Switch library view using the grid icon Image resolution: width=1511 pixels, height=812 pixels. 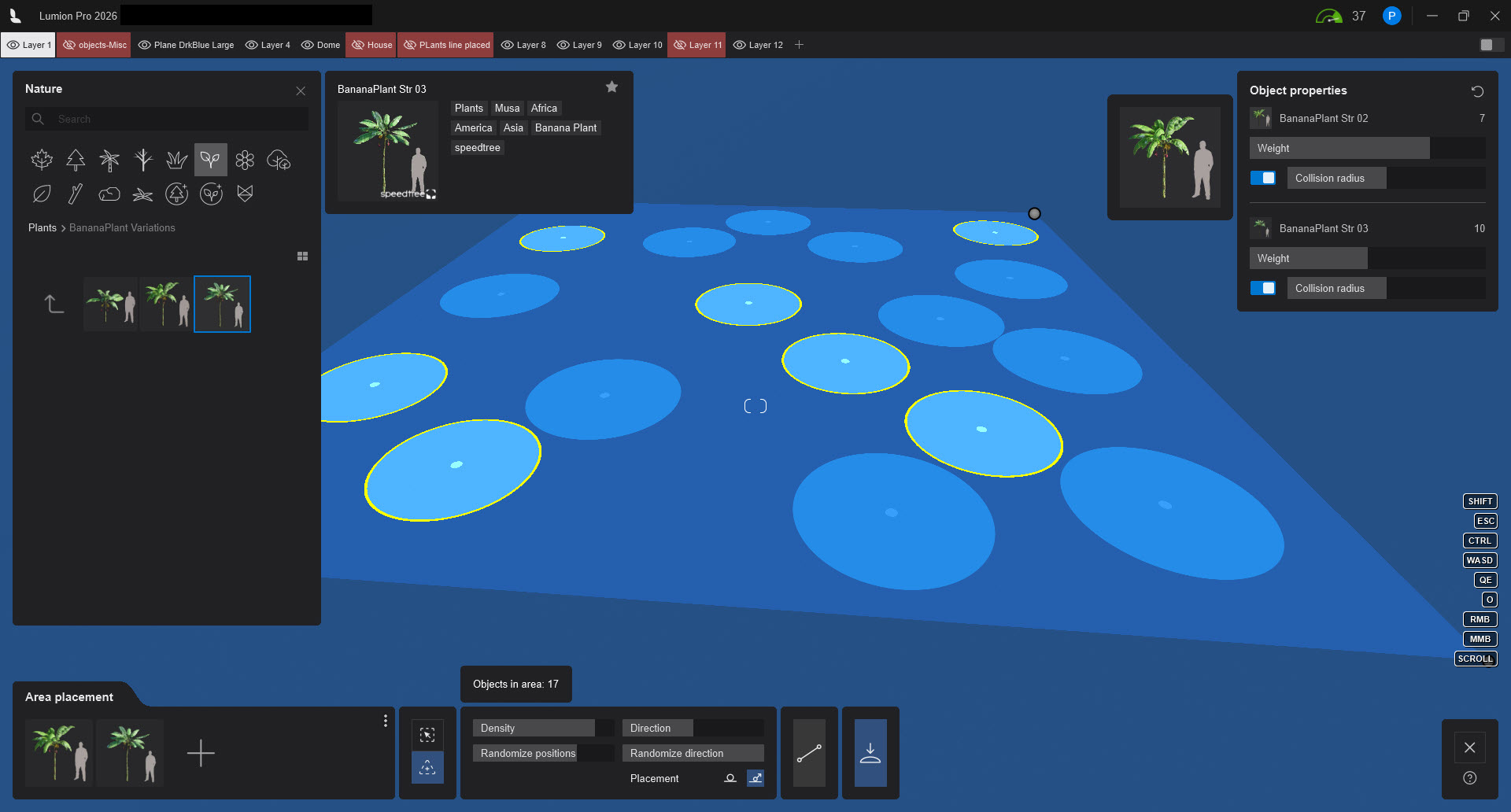click(x=302, y=257)
